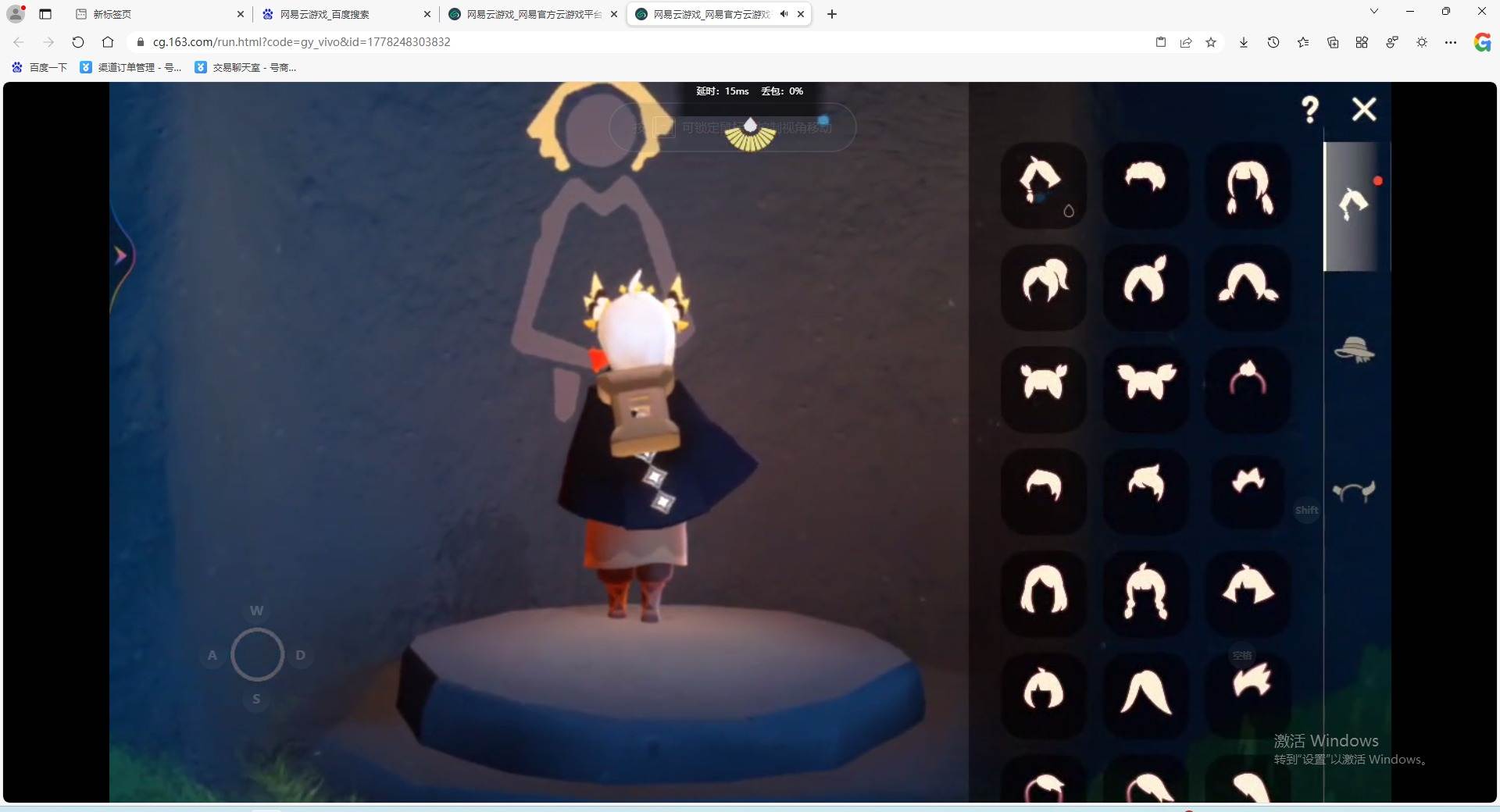Viewport: 1500px width, 812px height.
Task: Select the pink hairband with top bun
Action: click(1248, 389)
